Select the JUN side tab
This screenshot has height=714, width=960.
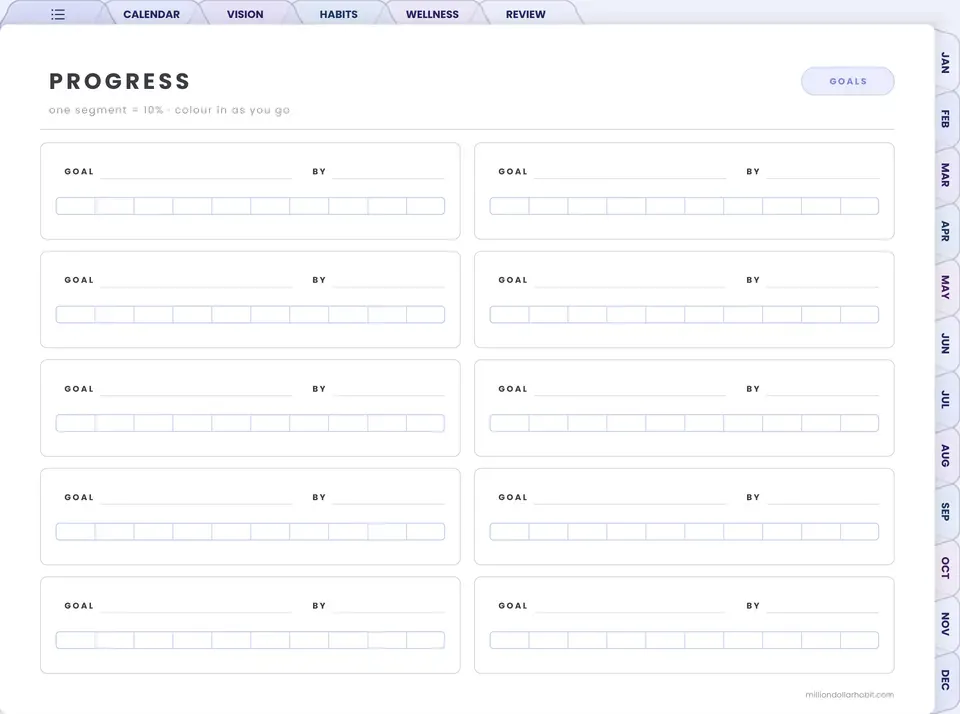tap(945, 343)
